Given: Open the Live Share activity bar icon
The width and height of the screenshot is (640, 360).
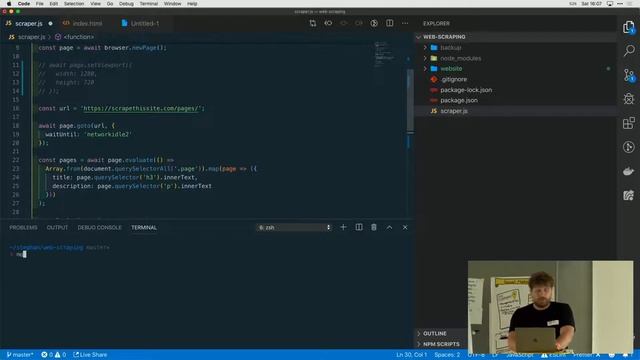Looking at the screenshot, I should tap(629, 195).
